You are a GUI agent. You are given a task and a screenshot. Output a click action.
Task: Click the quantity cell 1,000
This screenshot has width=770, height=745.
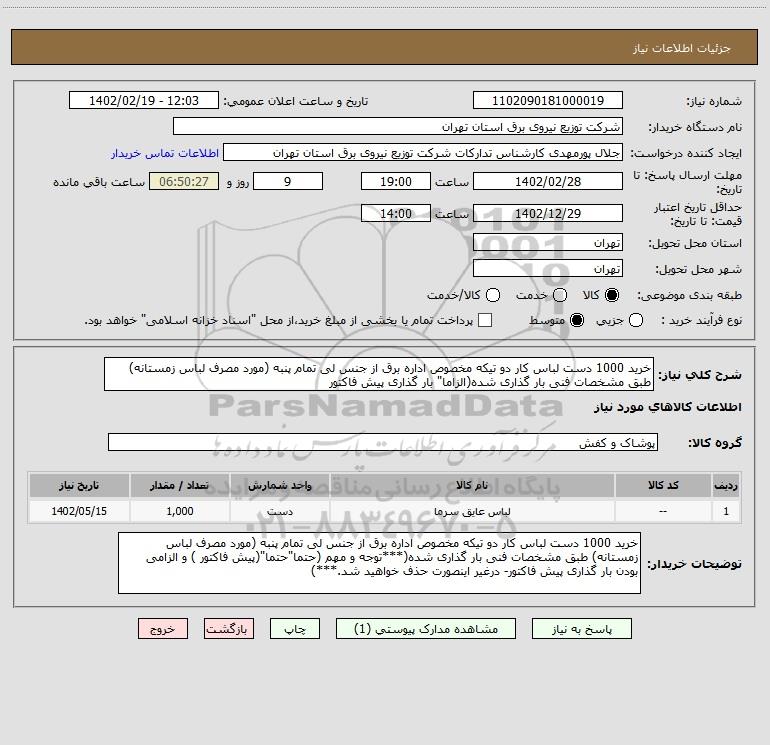179,511
